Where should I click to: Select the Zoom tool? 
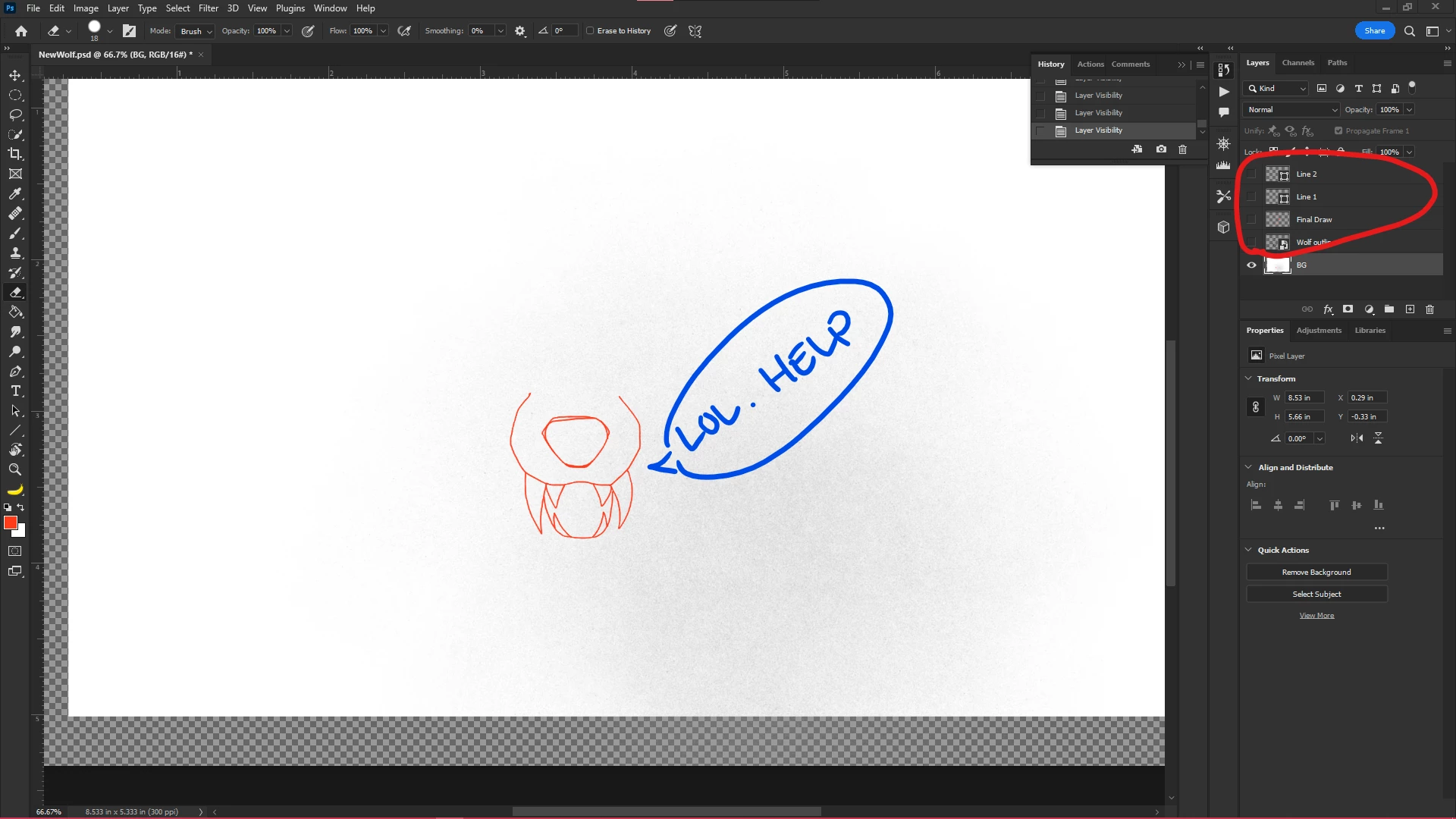tap(15, 470)
